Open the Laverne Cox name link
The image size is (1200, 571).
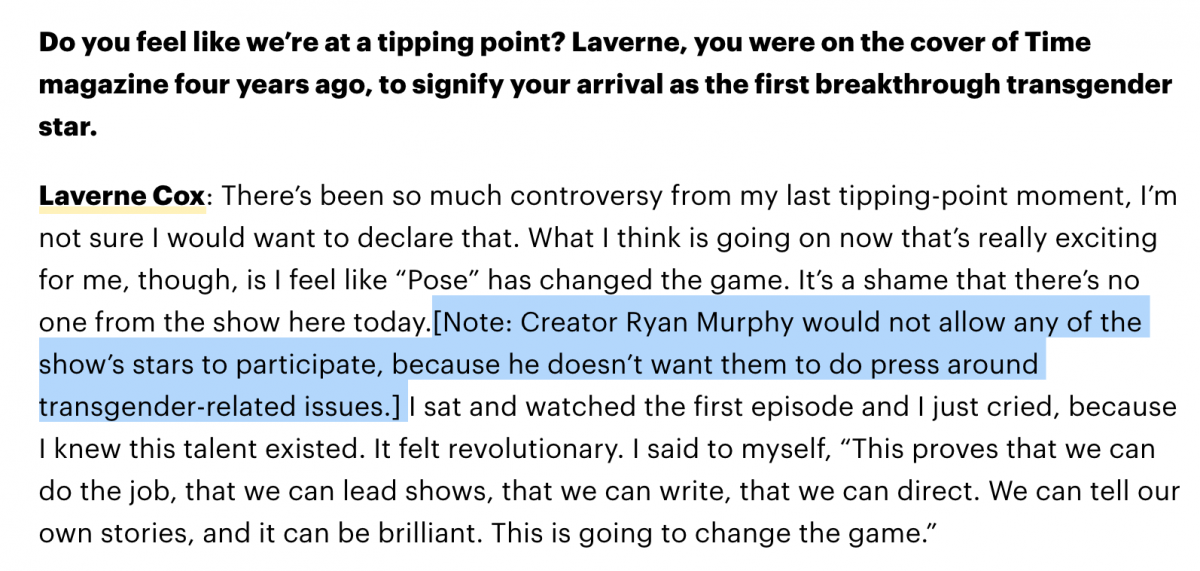122,196
